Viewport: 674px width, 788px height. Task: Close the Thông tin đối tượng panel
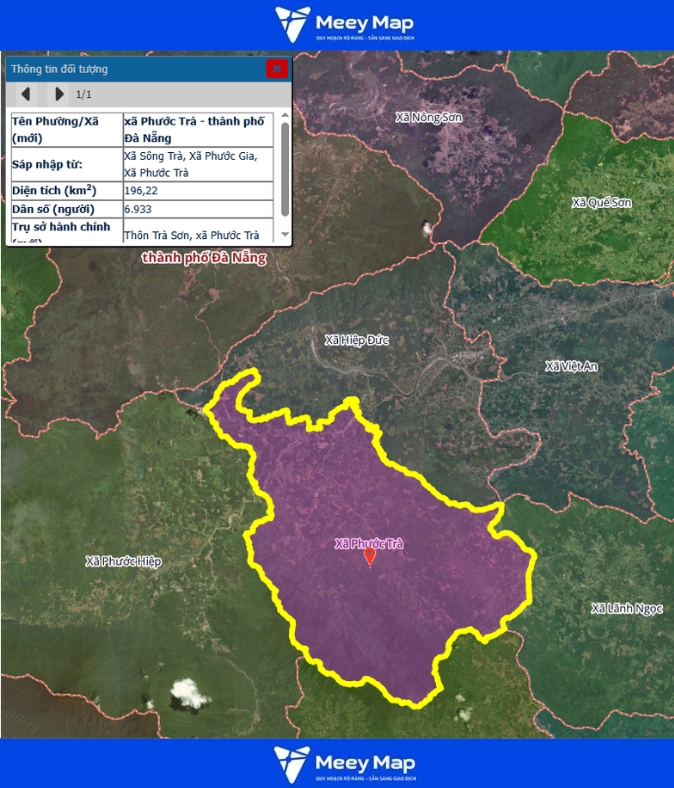click(277, 69)
